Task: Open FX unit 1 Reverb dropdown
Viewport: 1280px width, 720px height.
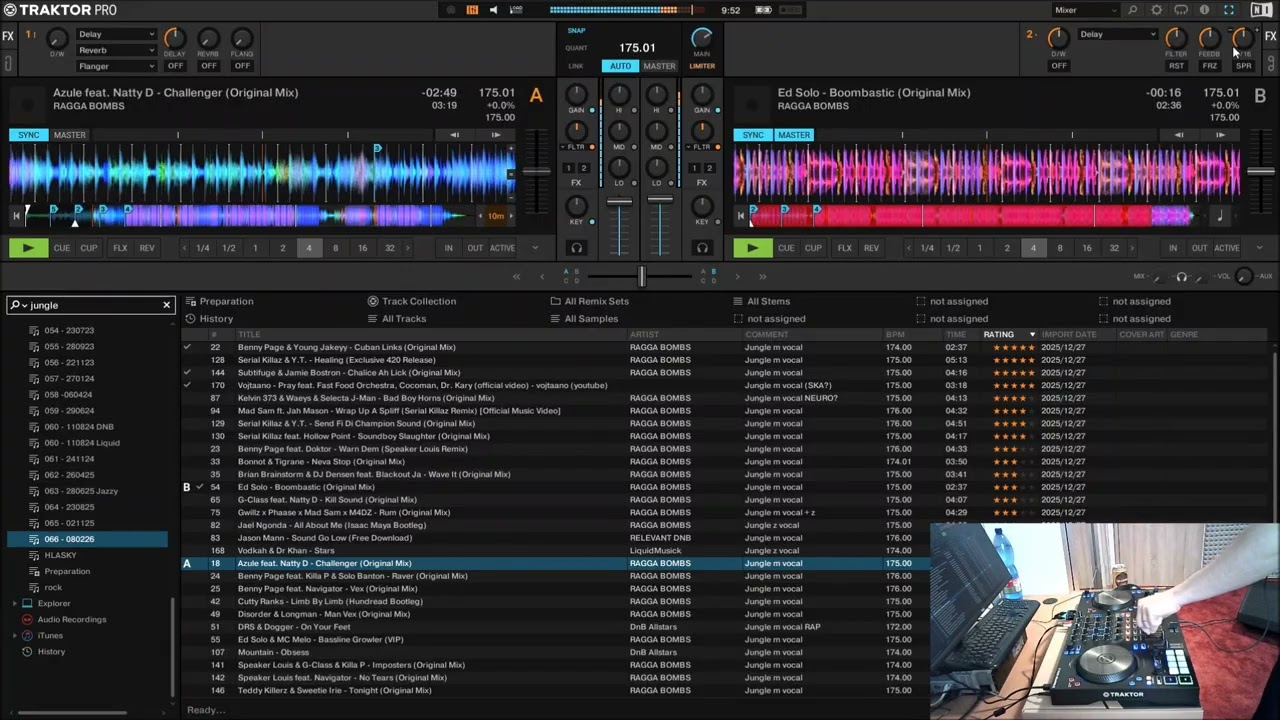Action: click(116, 50)
